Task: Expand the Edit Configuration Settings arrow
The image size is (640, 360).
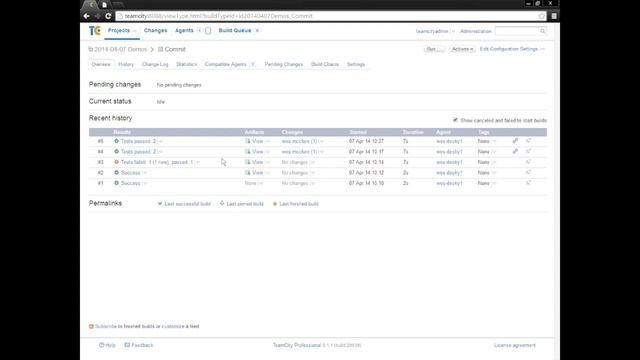Action: (x=542, y=49)
